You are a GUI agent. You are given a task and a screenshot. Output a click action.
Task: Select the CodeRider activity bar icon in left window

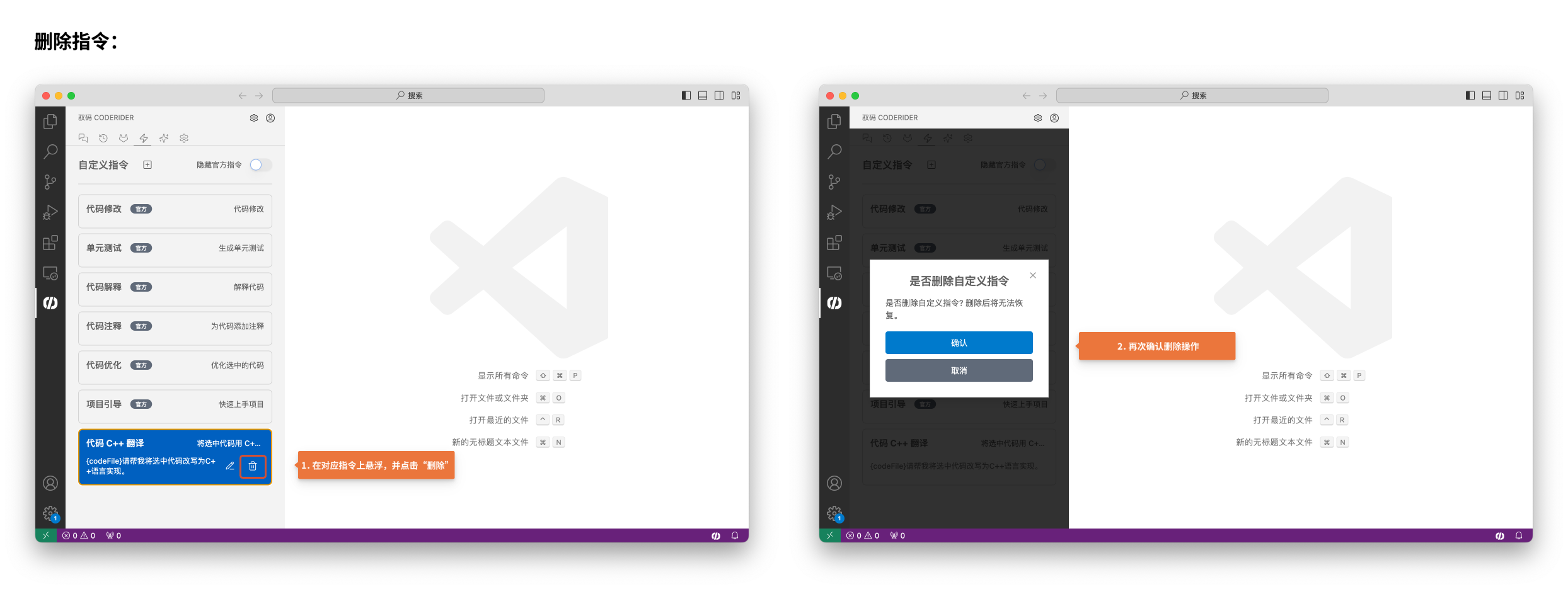pos(50,303)
